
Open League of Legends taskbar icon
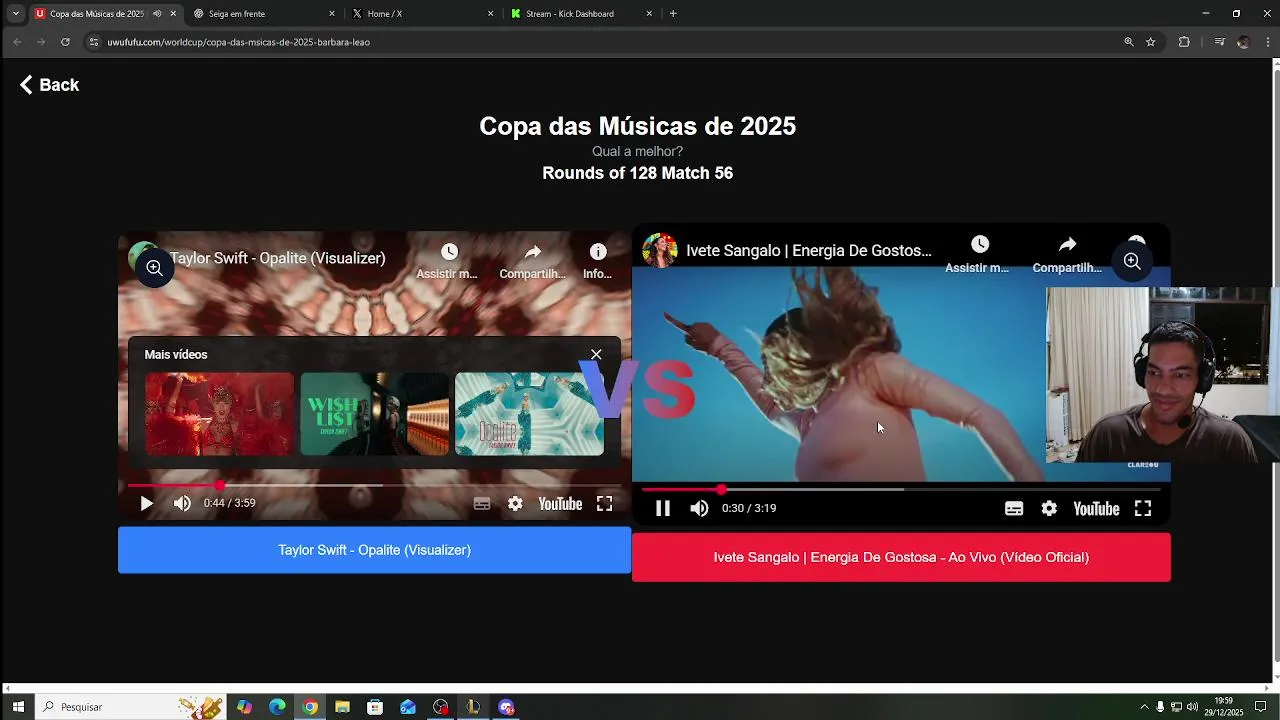[473, 707]
